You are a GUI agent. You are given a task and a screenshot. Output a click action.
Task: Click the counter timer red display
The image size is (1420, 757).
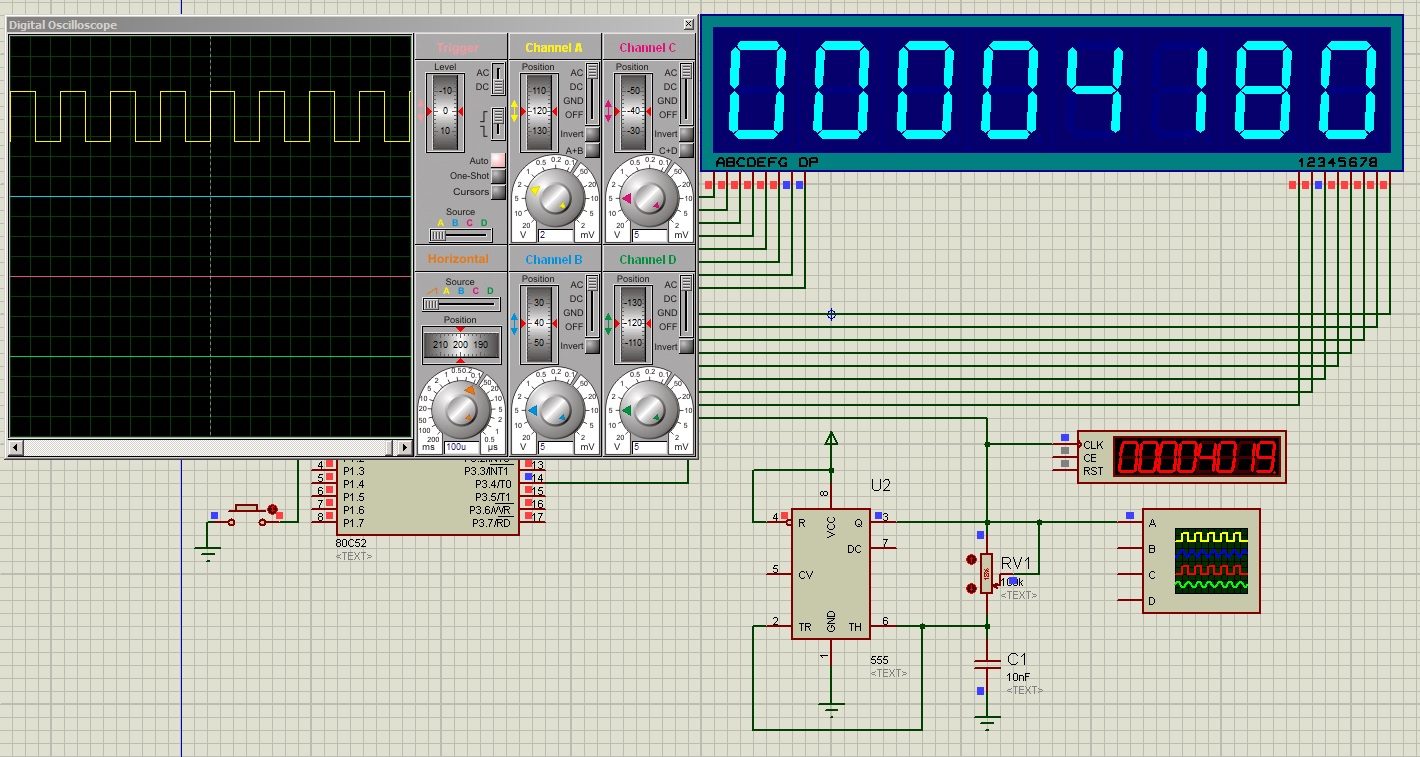point(1199,457)
